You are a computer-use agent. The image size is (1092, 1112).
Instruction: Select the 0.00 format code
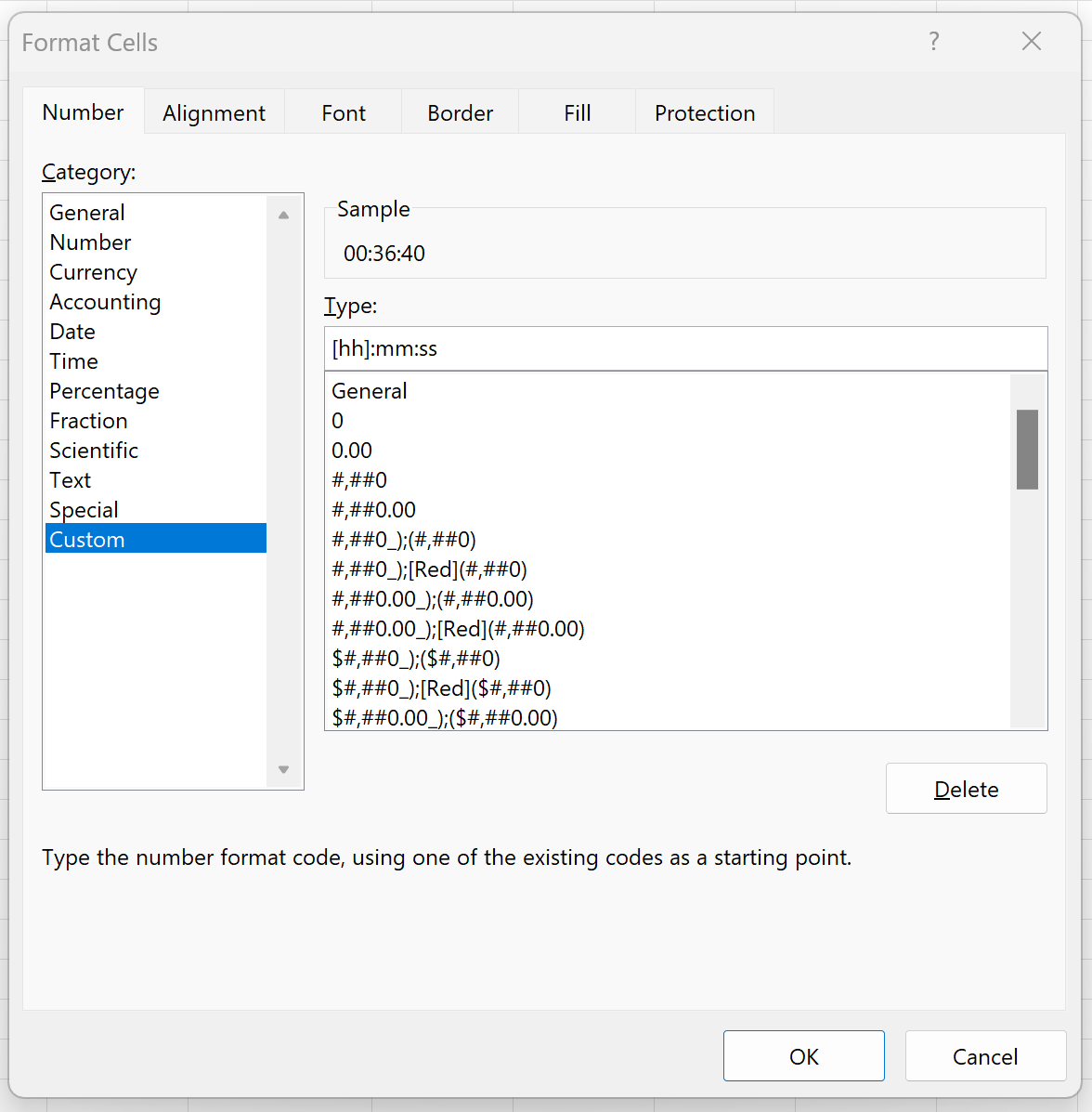(668, 451)
